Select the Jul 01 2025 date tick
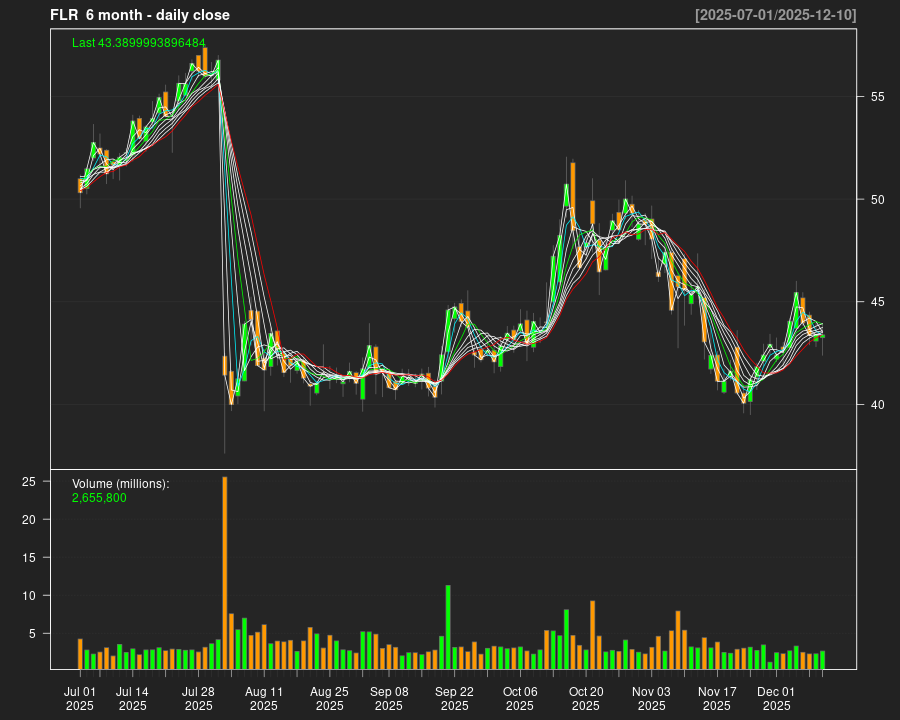 click(x=80, y=698)
